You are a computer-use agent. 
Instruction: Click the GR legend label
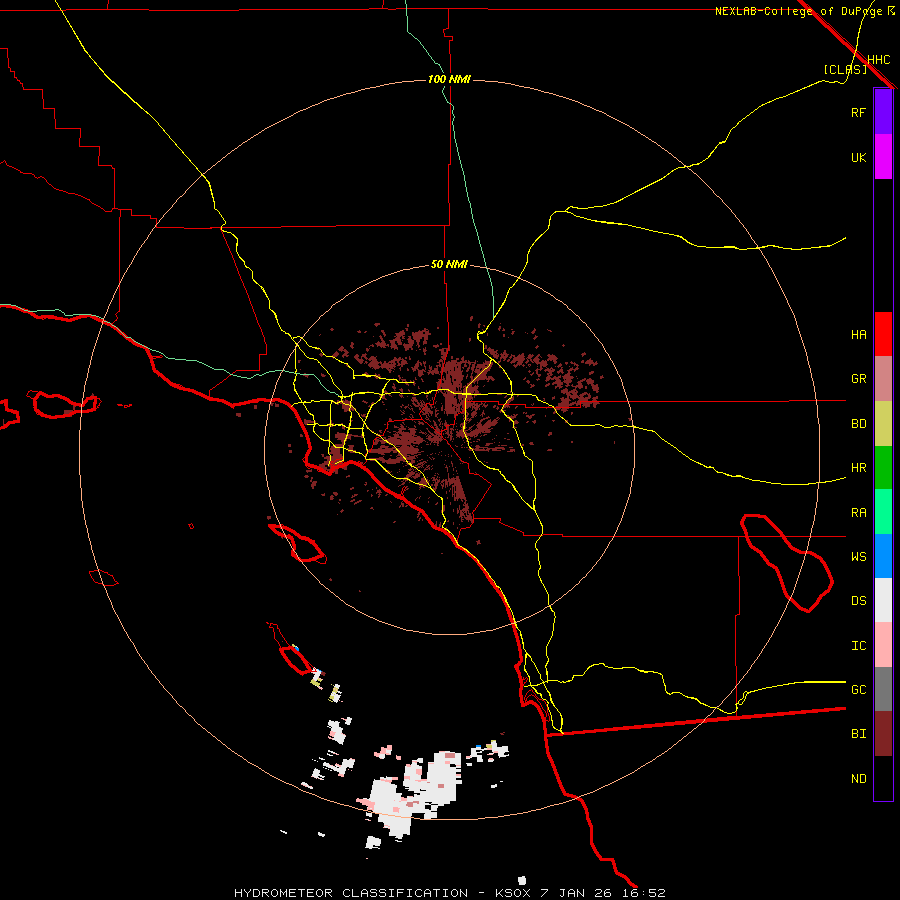coord(858,378)
